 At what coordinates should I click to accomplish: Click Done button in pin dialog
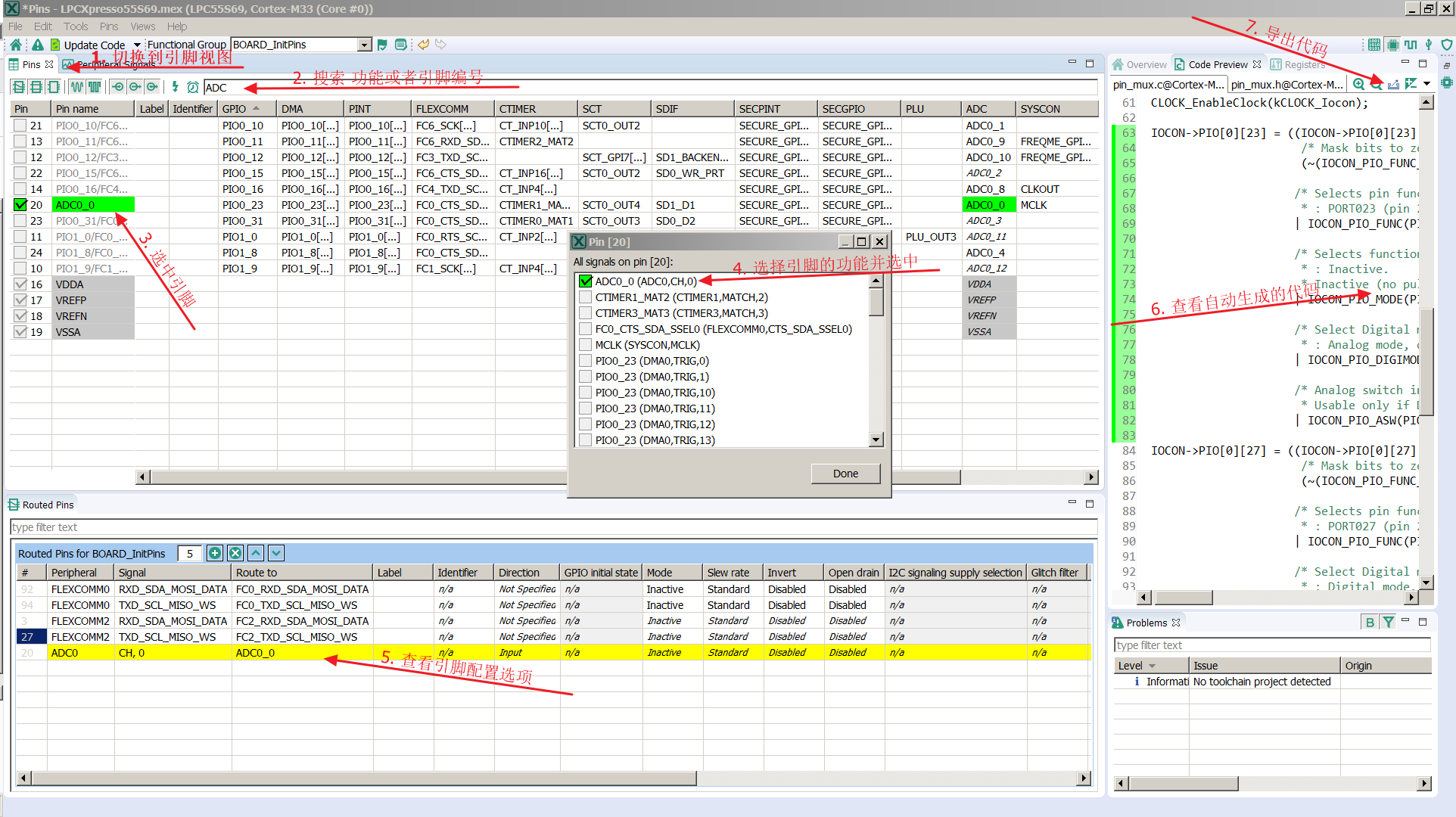coord(845,473)
